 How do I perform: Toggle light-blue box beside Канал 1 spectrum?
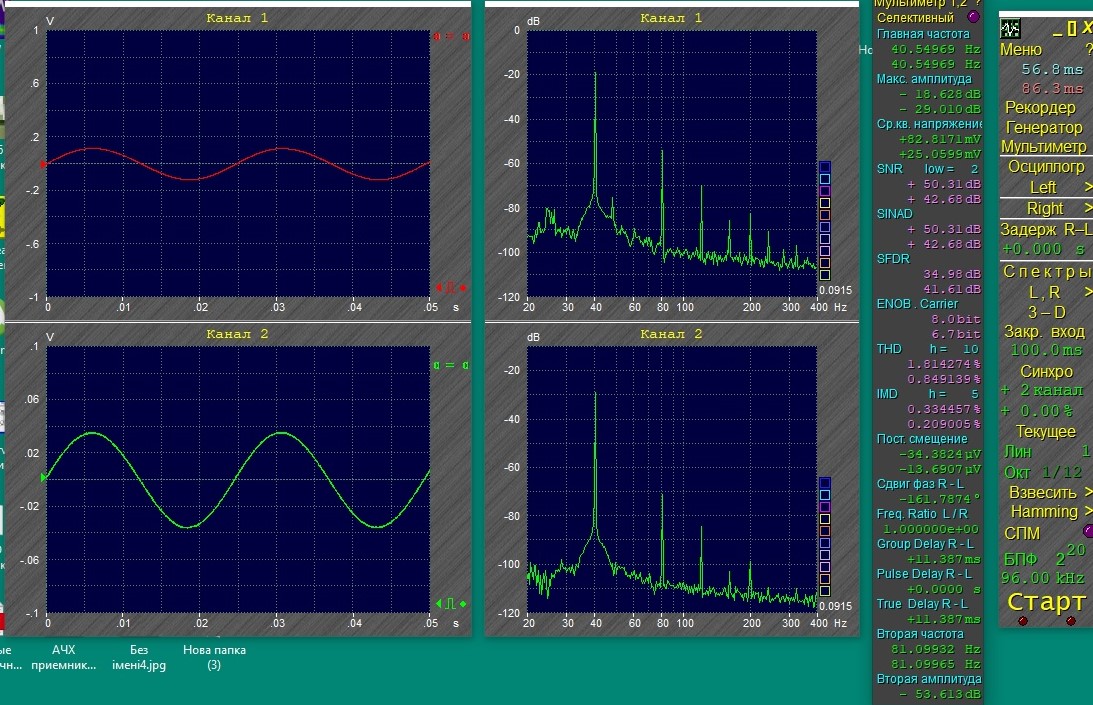click(825, 179)
